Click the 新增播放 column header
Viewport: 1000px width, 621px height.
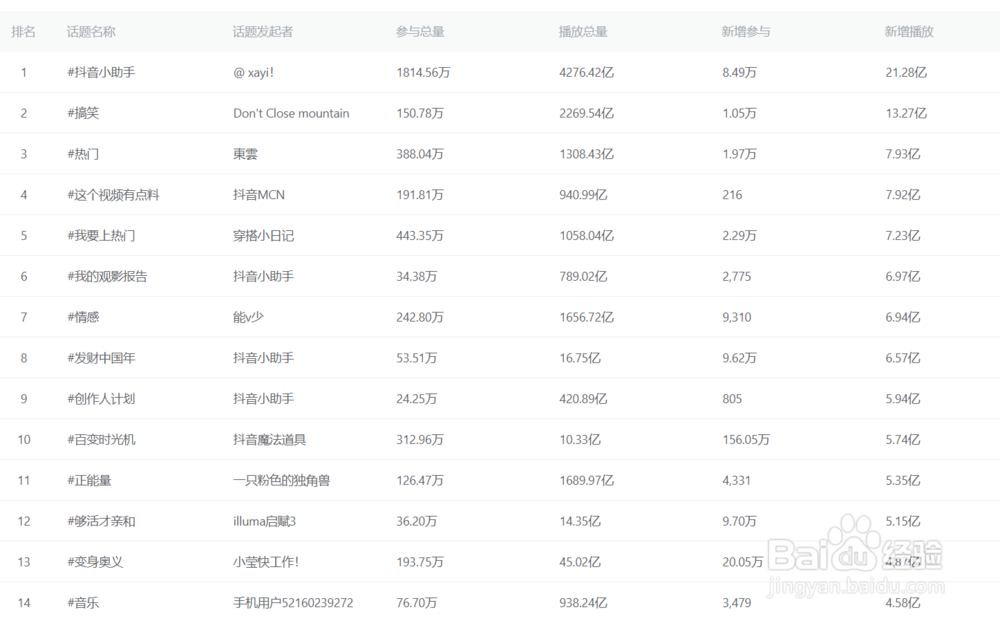click(x=909, y=32)
